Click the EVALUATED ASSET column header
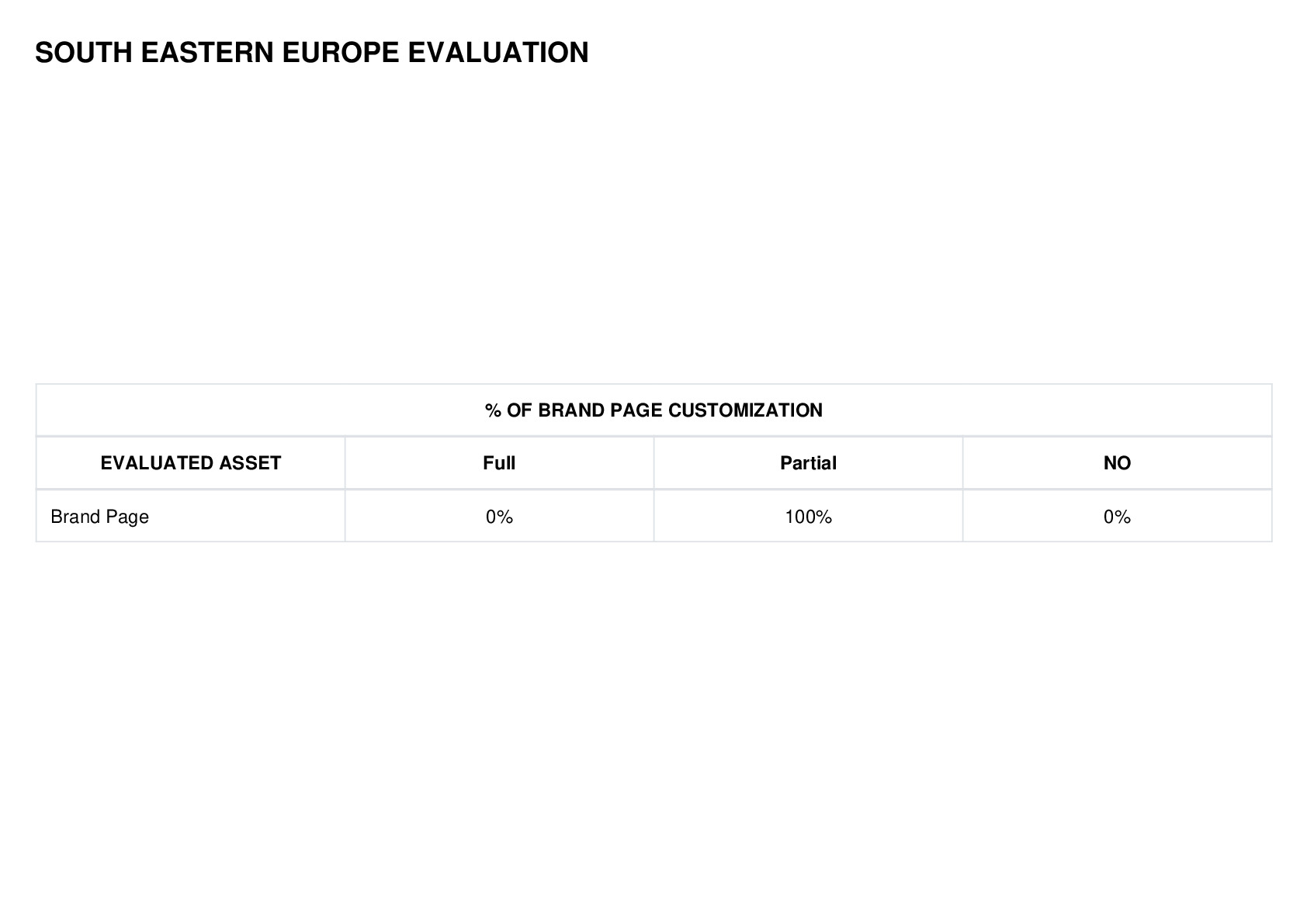The width and height of the screenshot is (1307, 924). pyautogui.click(x=191, y=463)
